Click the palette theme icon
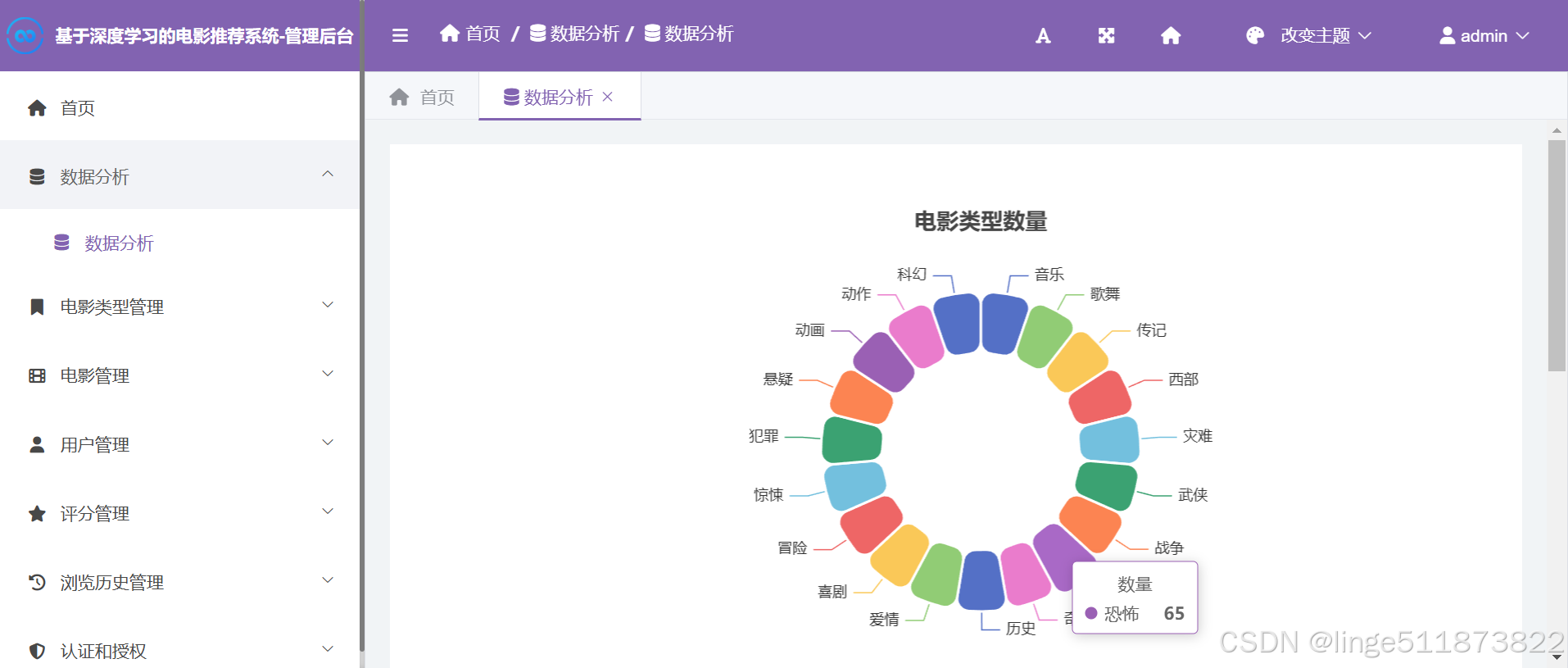The image size is (1568, 668). pos(1255,35)
